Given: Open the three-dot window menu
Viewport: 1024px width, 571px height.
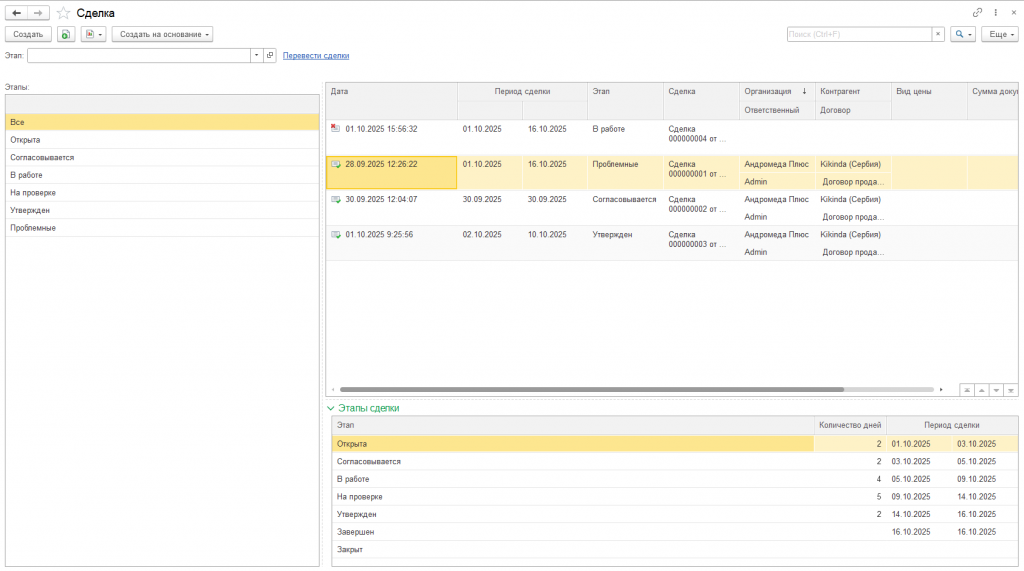Looking at the screenshot, I should coord(995,12).
